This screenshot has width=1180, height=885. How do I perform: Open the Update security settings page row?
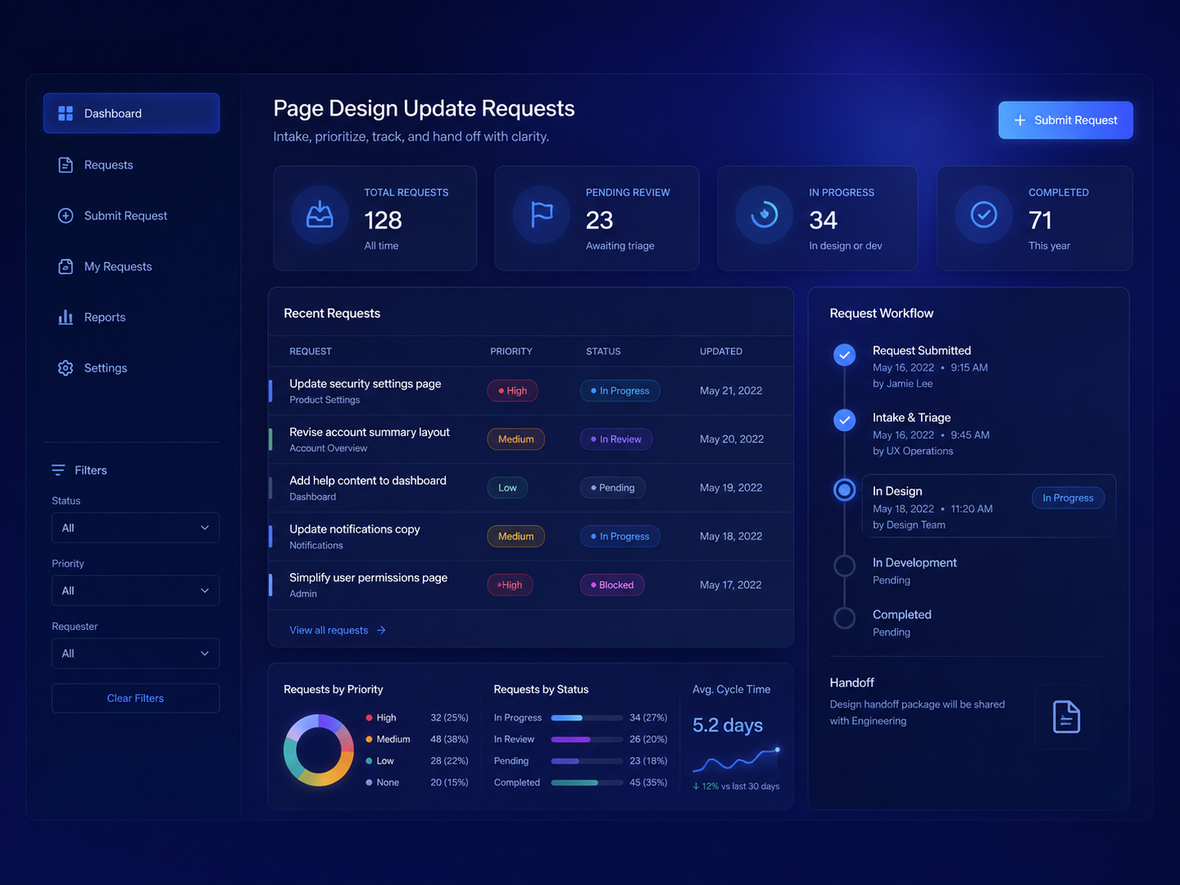pos(531,391)
